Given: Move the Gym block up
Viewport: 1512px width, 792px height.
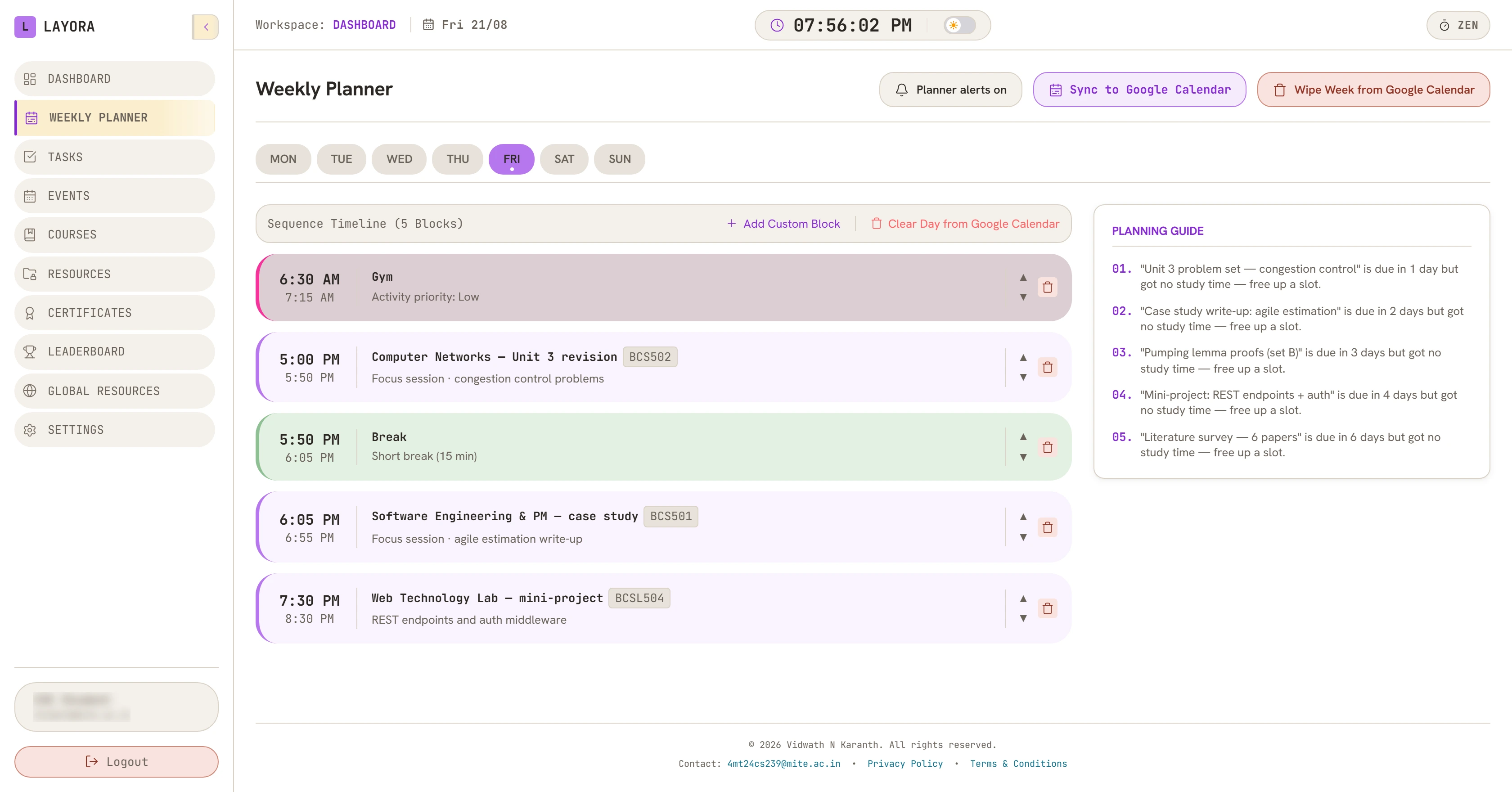Looking at the screenshot, I should coord(1023,277).
